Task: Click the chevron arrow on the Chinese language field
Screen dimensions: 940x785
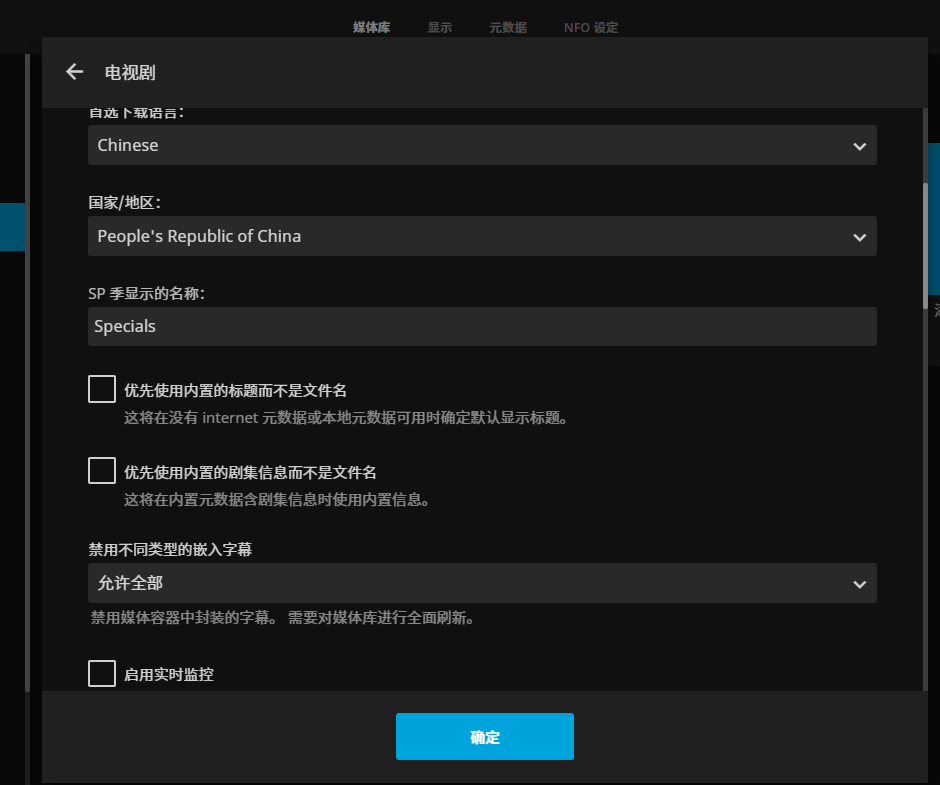Action: click(x=859, y=146)
